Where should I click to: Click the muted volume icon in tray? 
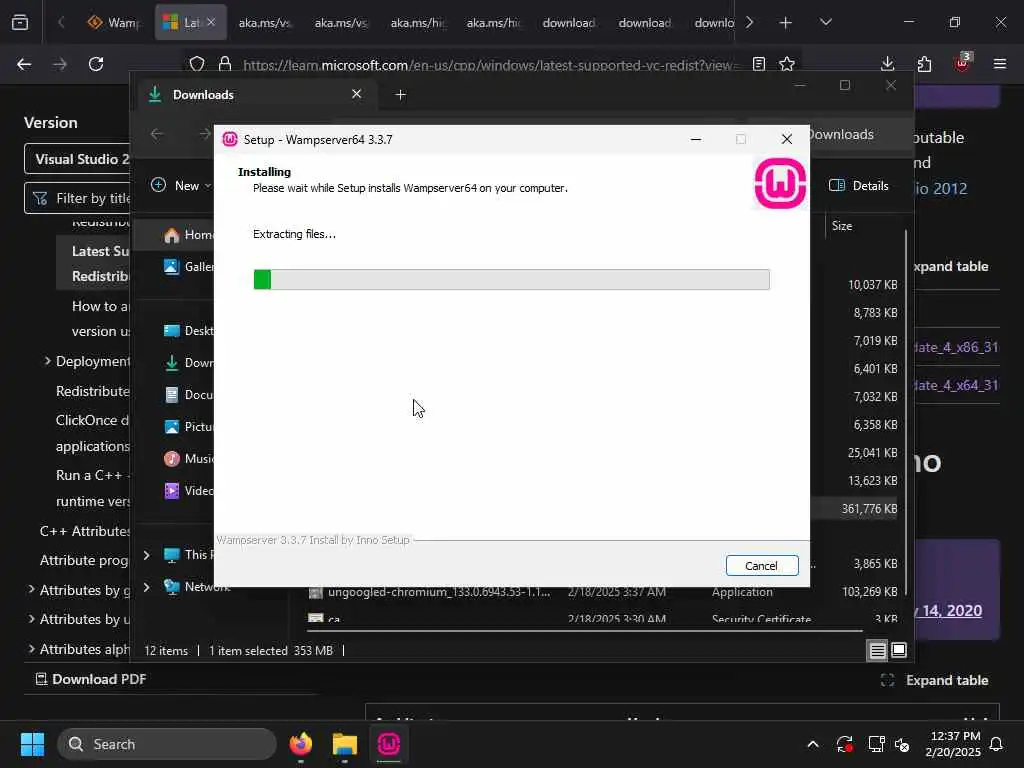point(902,744)
